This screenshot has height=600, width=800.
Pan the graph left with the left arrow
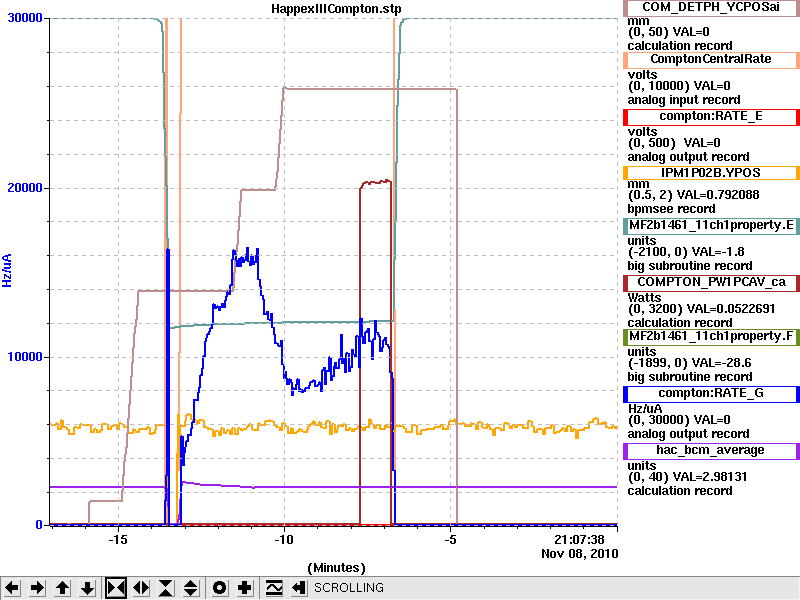[12, 588]
